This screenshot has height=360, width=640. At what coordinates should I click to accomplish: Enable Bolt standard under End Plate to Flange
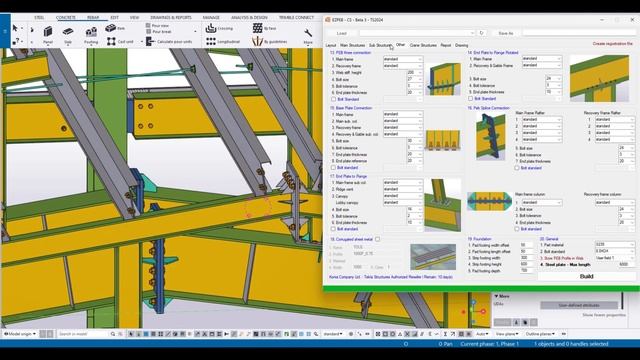pyautogui.click(x=333, y=229)
